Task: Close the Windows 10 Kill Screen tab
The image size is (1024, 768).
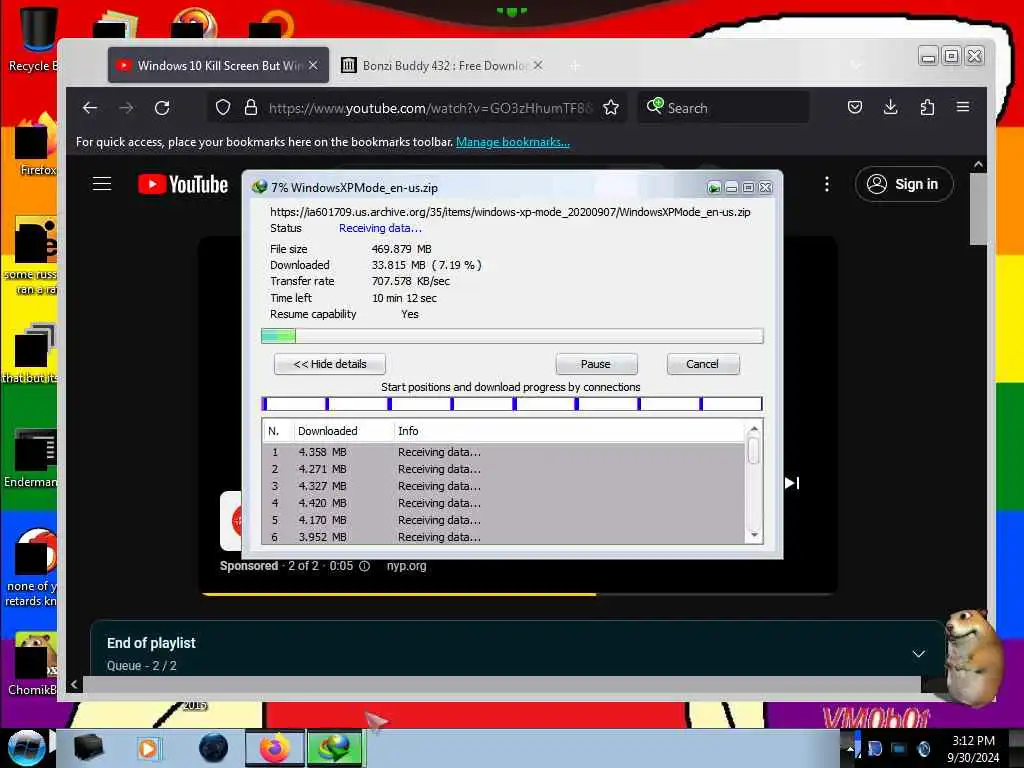Action: [313, 65]
